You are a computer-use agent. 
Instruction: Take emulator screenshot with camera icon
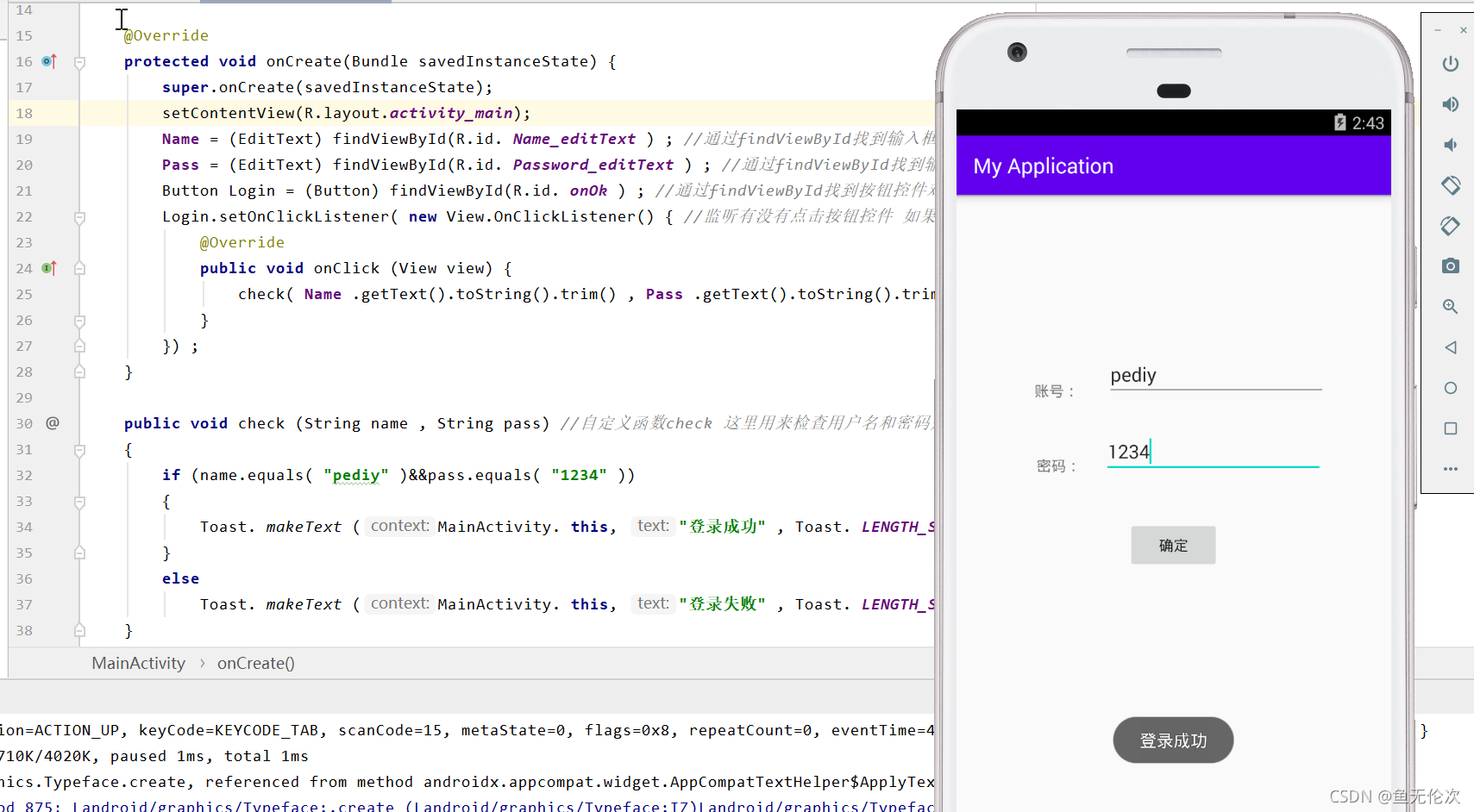pos(1451,265)
